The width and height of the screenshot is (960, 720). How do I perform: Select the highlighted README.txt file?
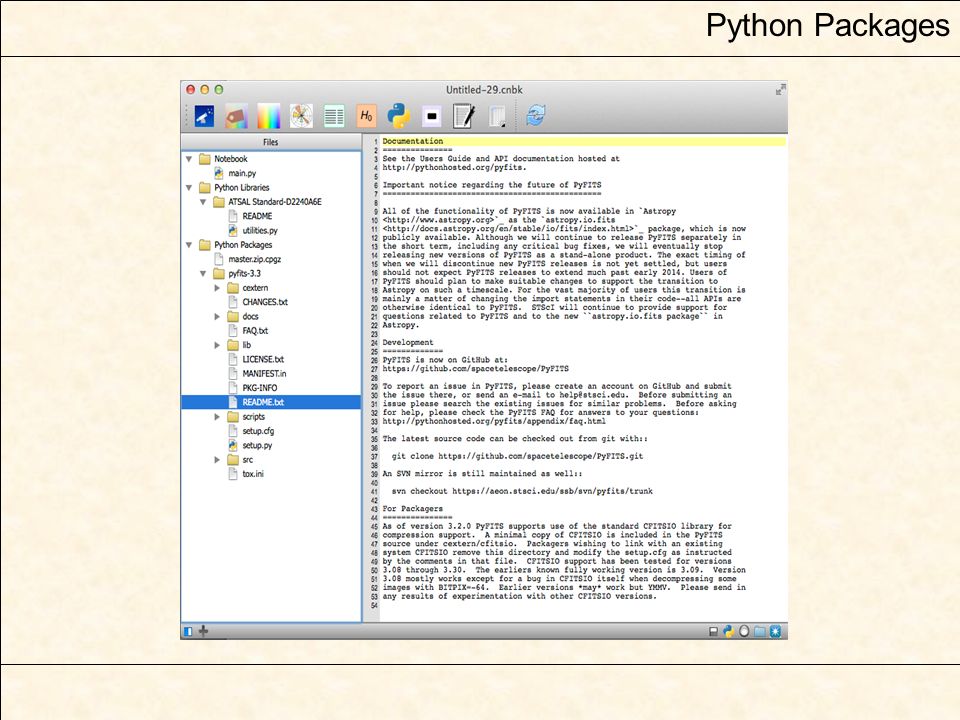[271, 402]
